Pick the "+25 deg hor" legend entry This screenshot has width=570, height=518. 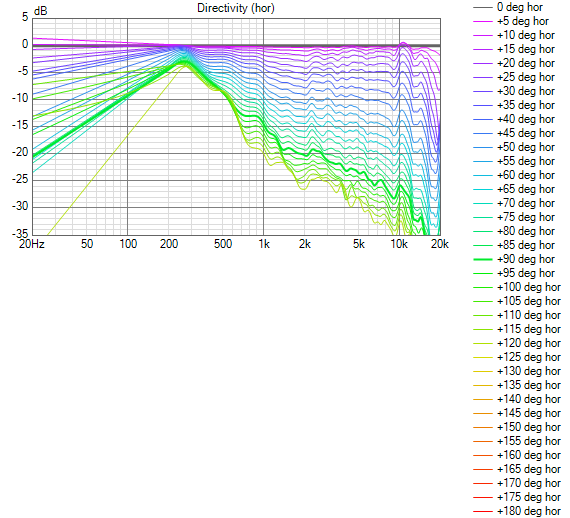514,77
